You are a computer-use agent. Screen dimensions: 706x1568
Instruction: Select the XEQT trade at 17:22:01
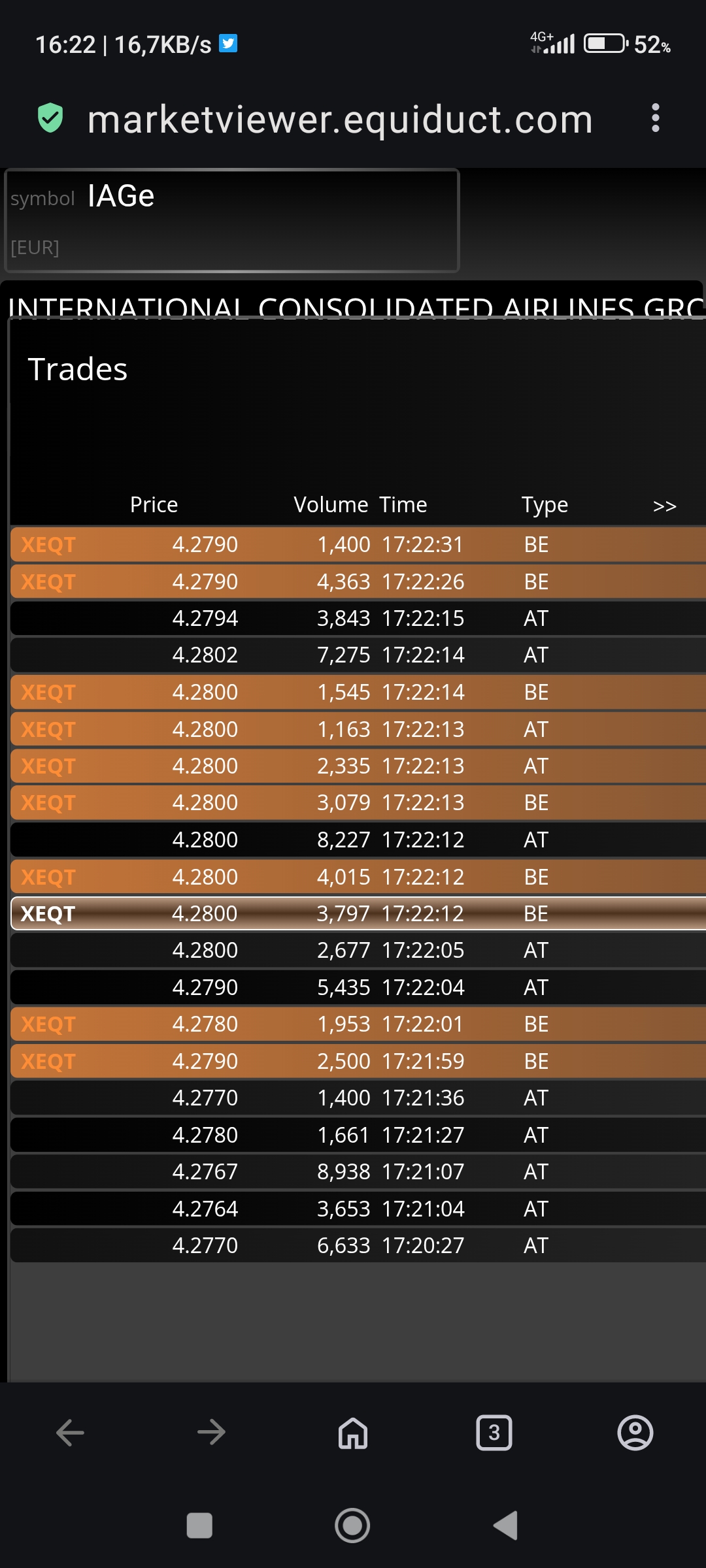pyautogui.click(x=358, y=1024)
